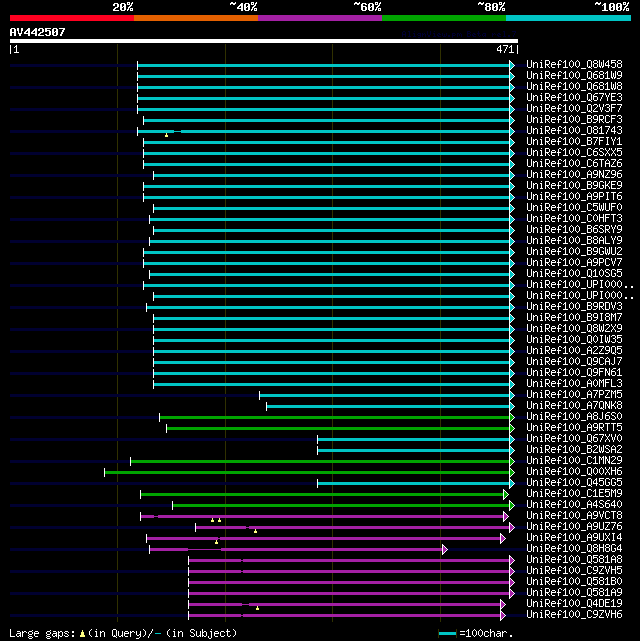Open the UniRef100_B2WSA2 hit
The height and width of the screenshot is (641, 640).
click(574, 450)
